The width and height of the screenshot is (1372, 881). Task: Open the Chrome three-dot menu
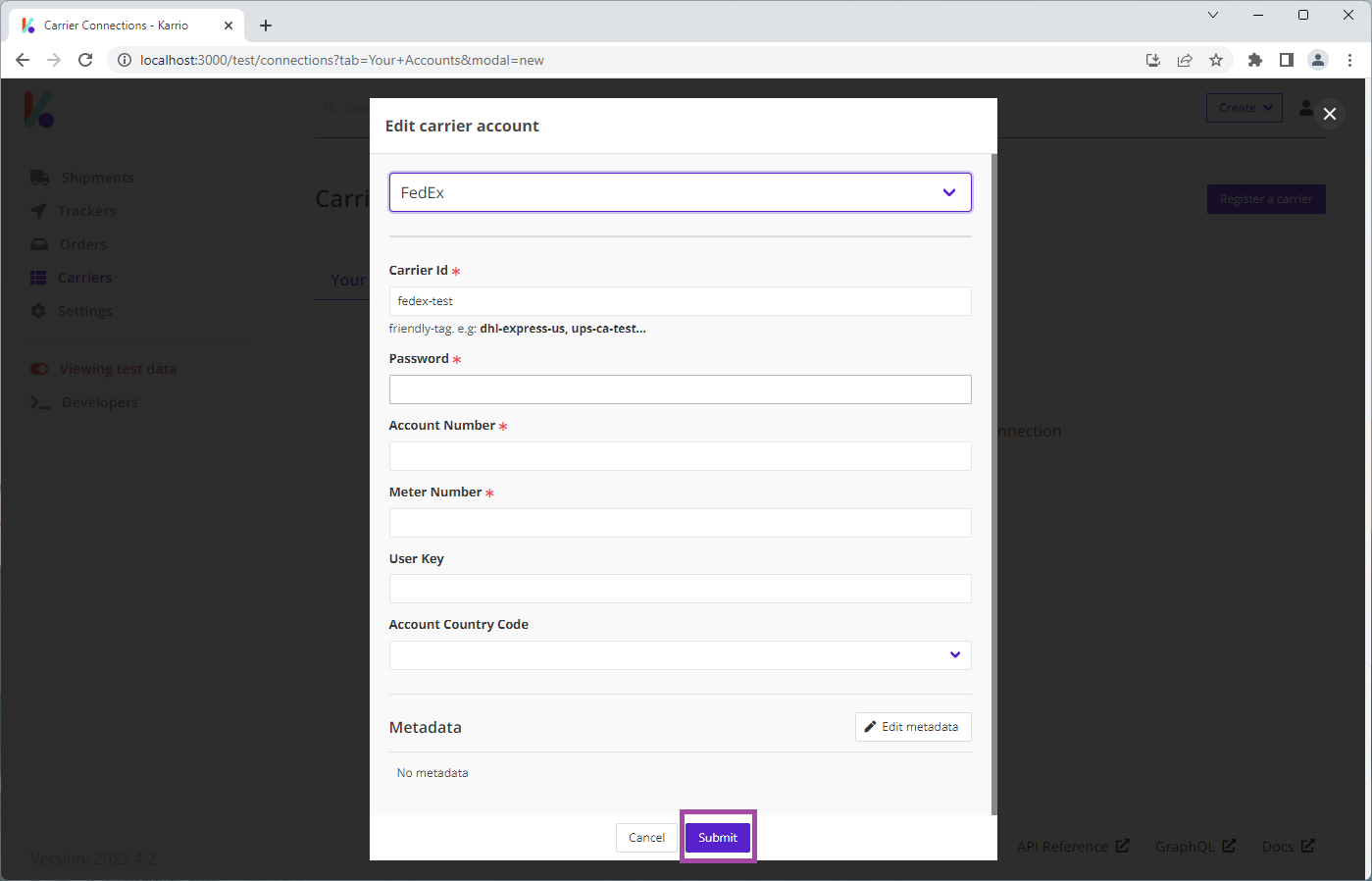pyautogui.click(x=1350, y=60)
